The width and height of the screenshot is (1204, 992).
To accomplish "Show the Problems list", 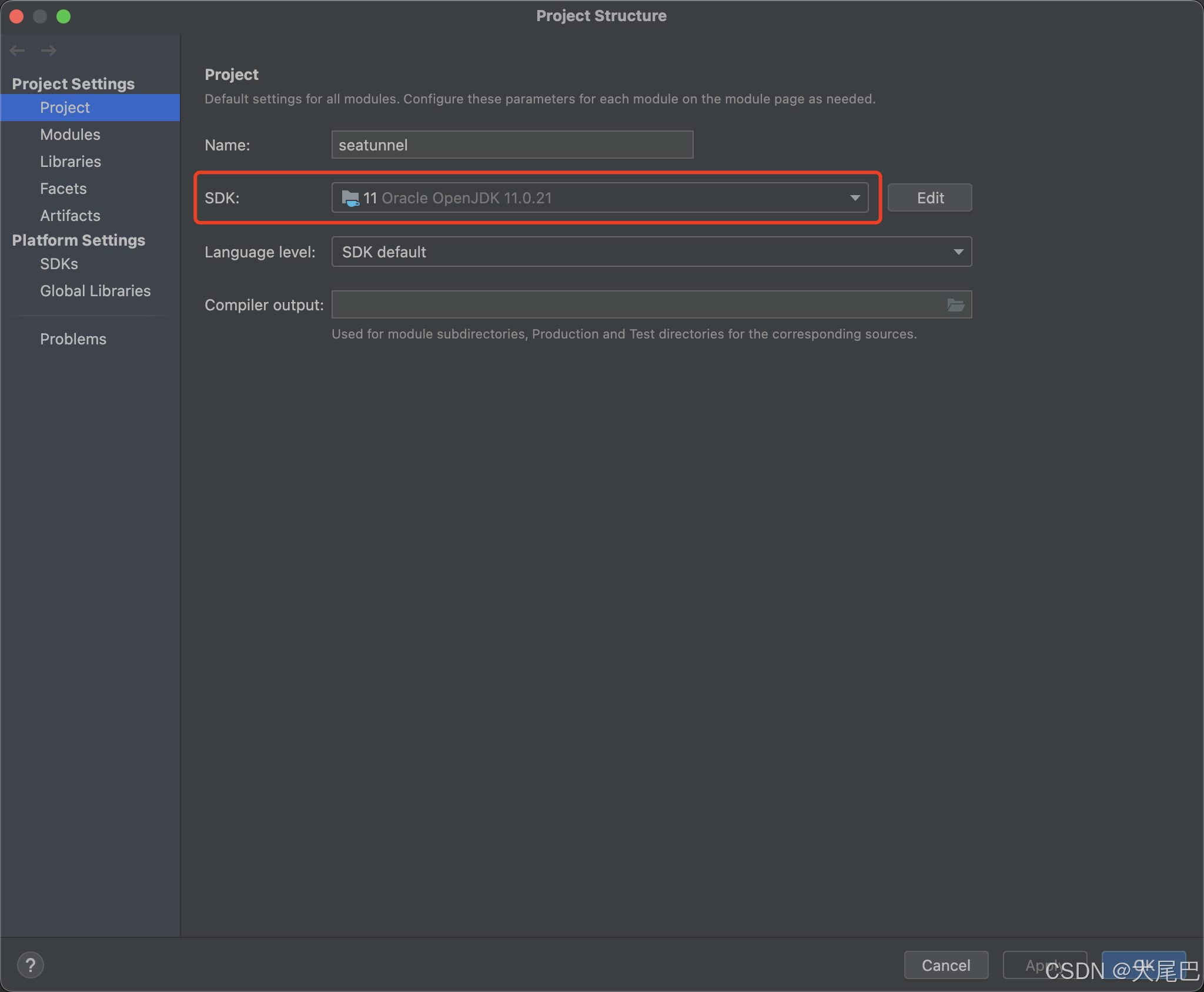I will (73, 339).
